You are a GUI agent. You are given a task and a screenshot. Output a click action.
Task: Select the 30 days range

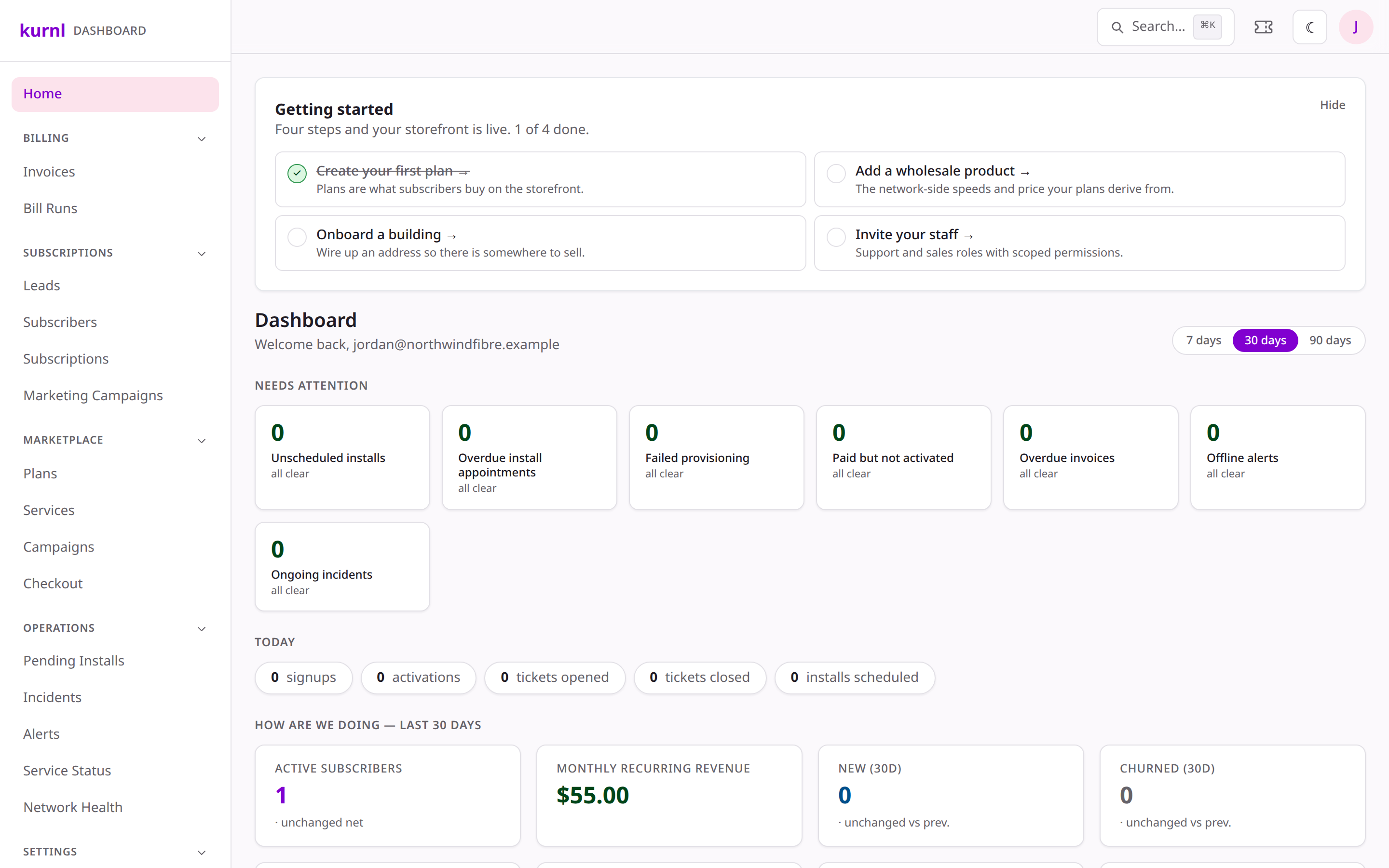[1265, 340]
